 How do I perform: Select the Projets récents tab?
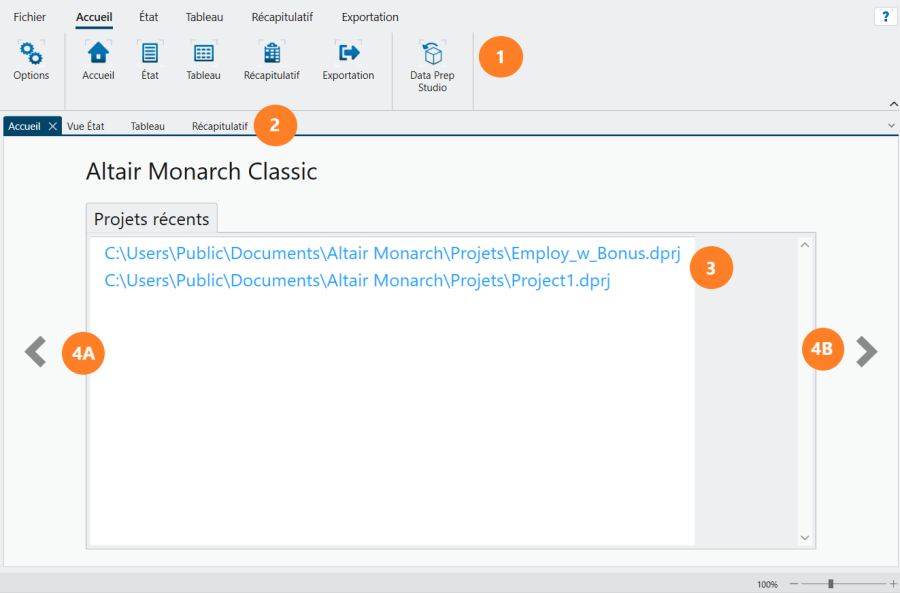coord(152,219)
